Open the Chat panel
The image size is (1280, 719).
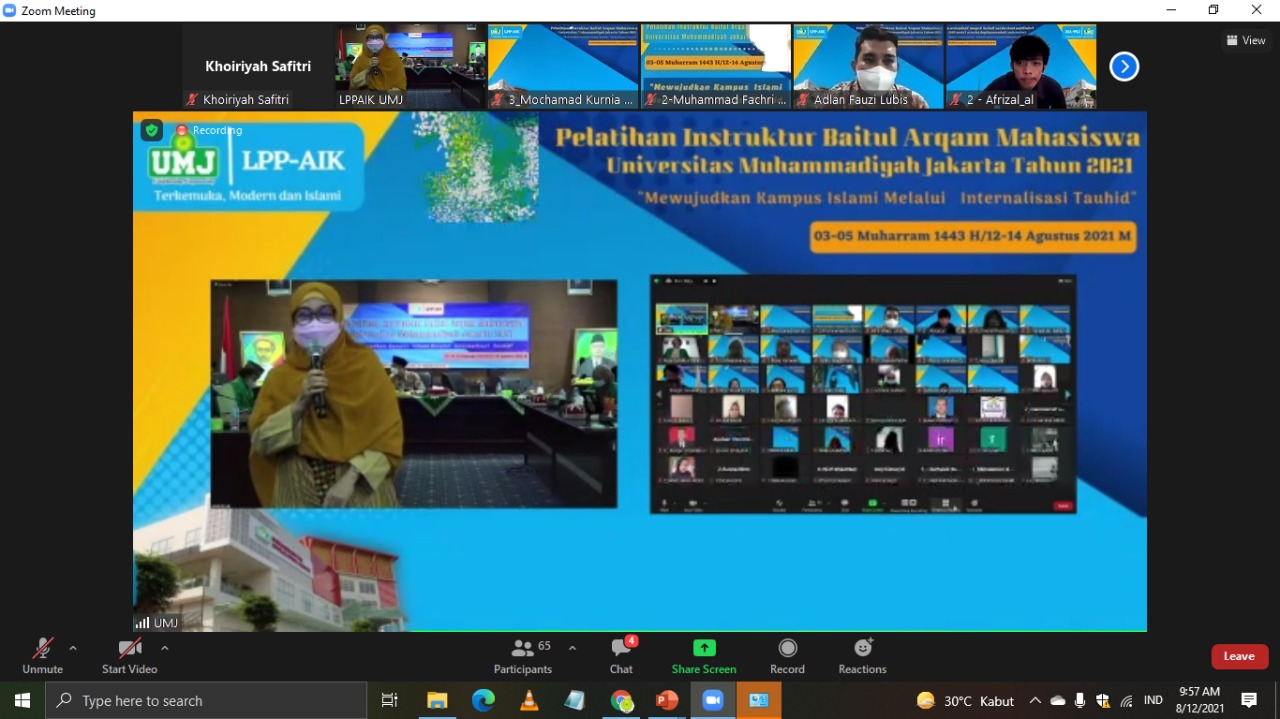click(621, 656)
